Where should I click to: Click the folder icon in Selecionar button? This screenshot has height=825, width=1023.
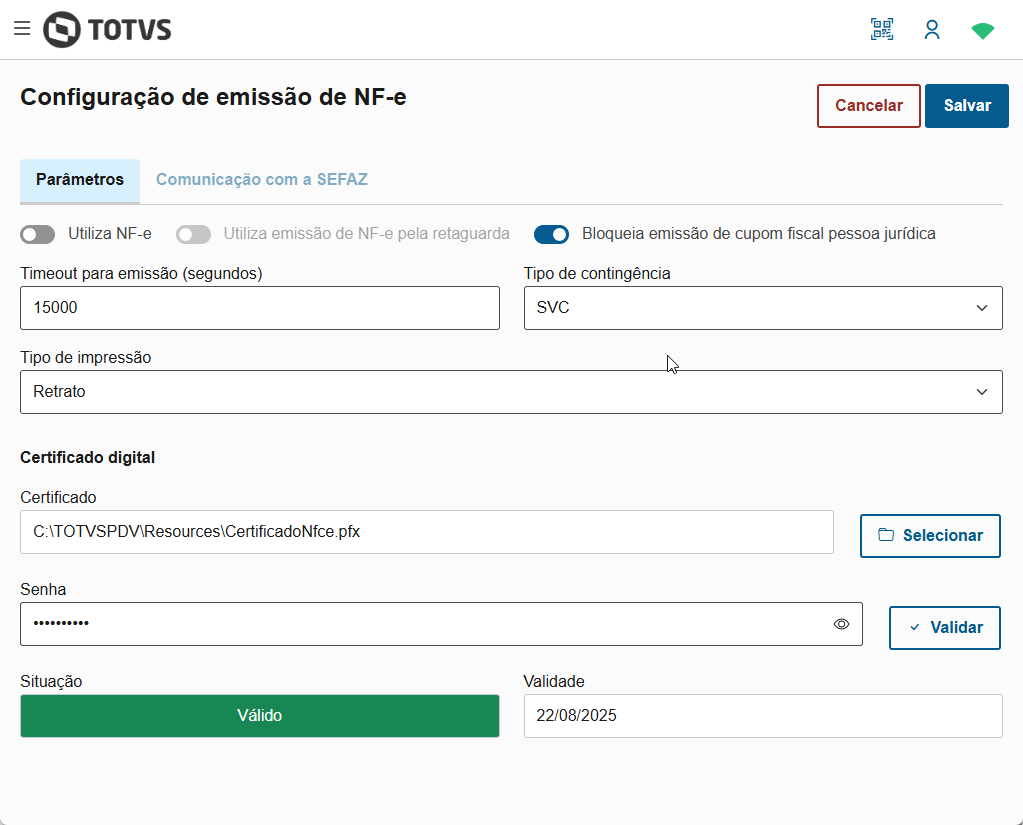click(x=886, y=535)
